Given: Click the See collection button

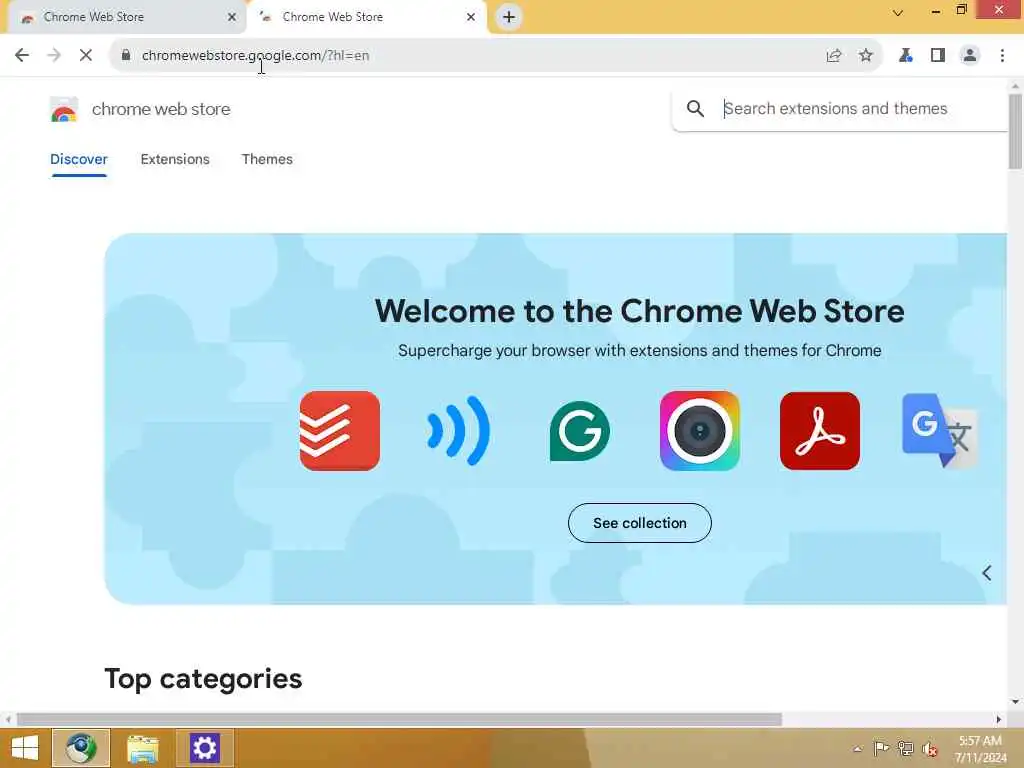Looking at the screenshot, I should coord(639,523).
